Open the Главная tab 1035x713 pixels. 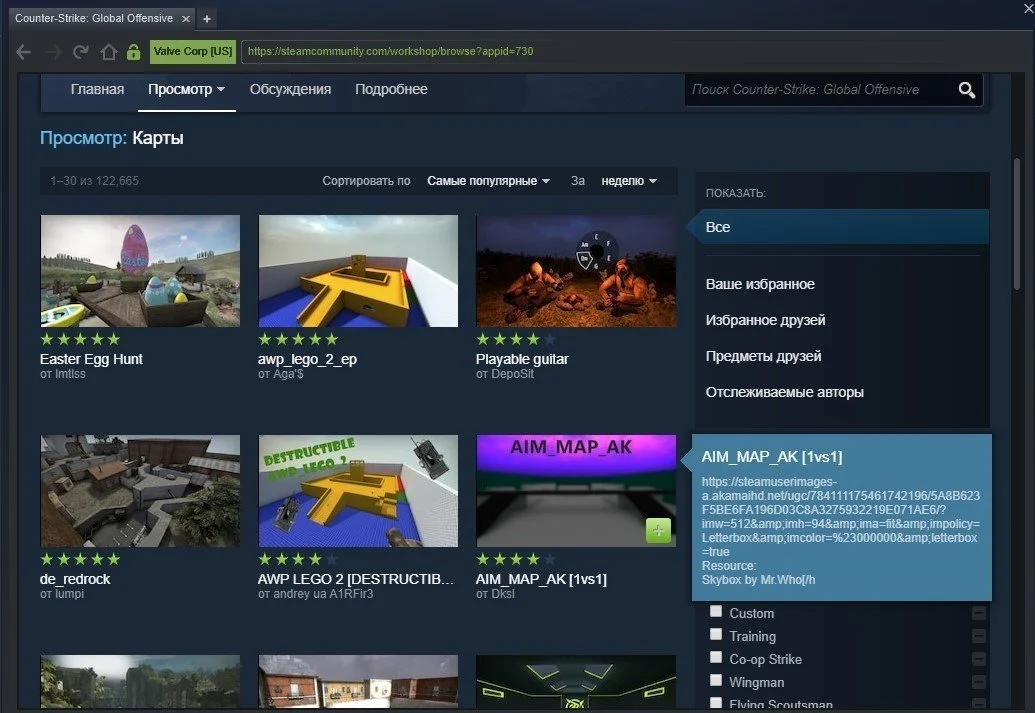(x=97, y=90)
